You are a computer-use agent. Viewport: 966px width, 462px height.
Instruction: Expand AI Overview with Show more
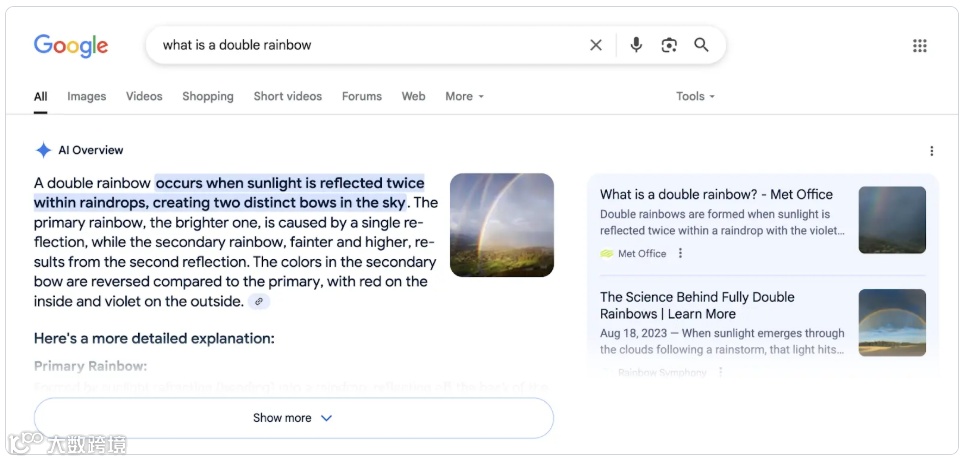(293, 418)
